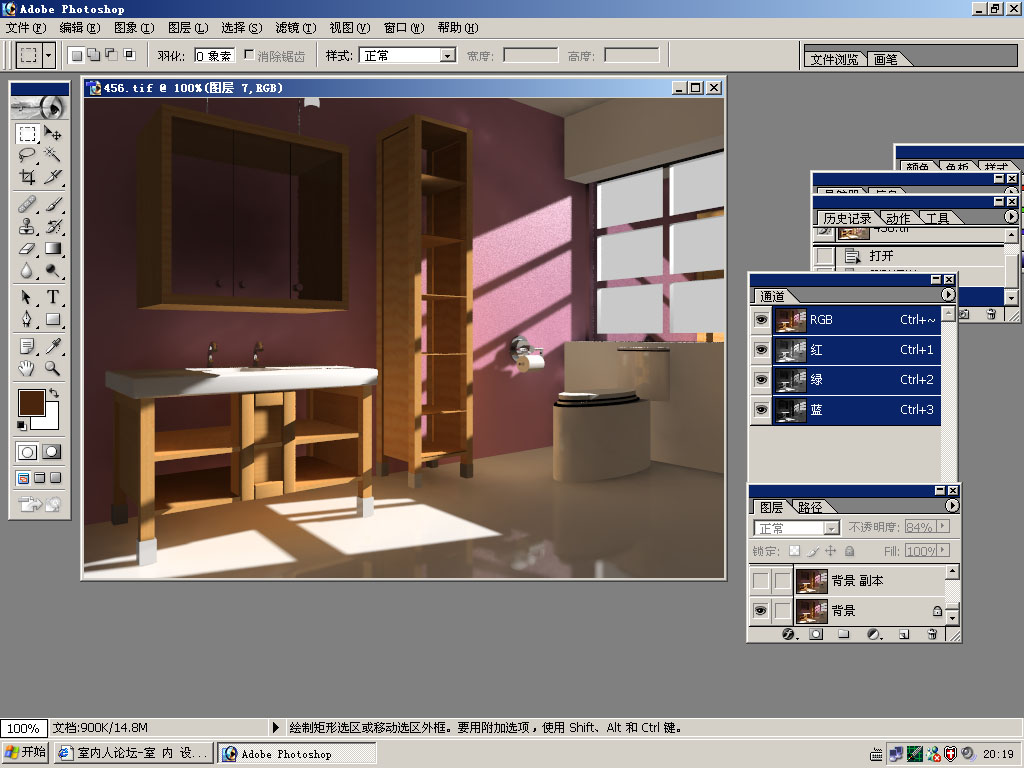Open the 图层 menu in the menu bar
The width and height of the screenshot is (1024, 768).
coord(188,27)
